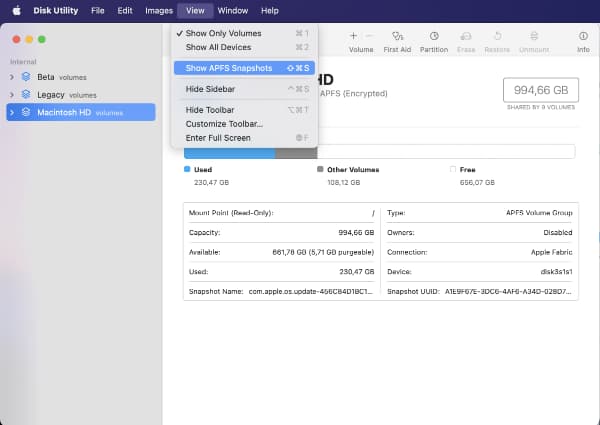
Task: Click the Macintosh HD volume group icon
Action: [26, 112]
